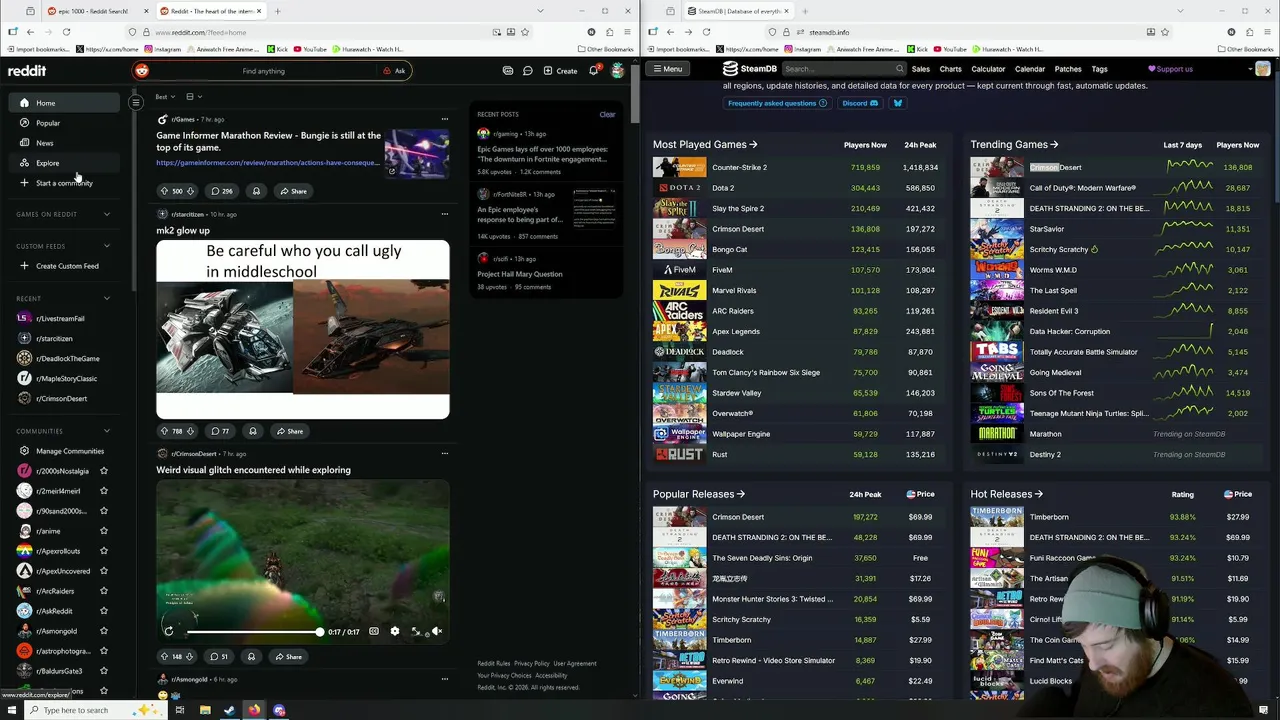Upvote the Game Informer Marathon Review post
Viewport: 1280px width, 720px height.
click(x=164, y=191)
